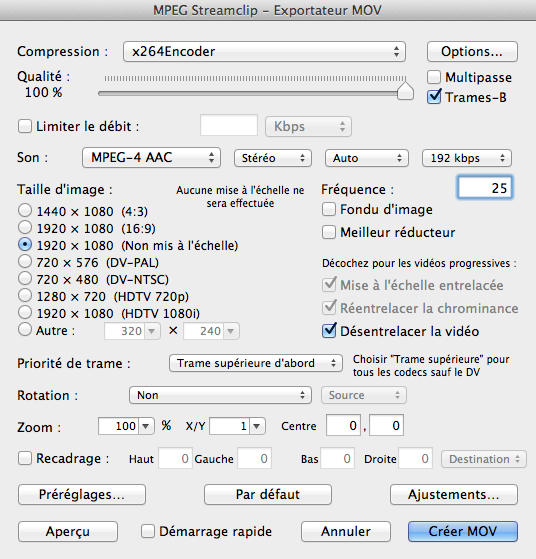Screen dimensions: 536x559
Task: Uncheck the Trames-B checkbox
Action: (x=434, y=97)
